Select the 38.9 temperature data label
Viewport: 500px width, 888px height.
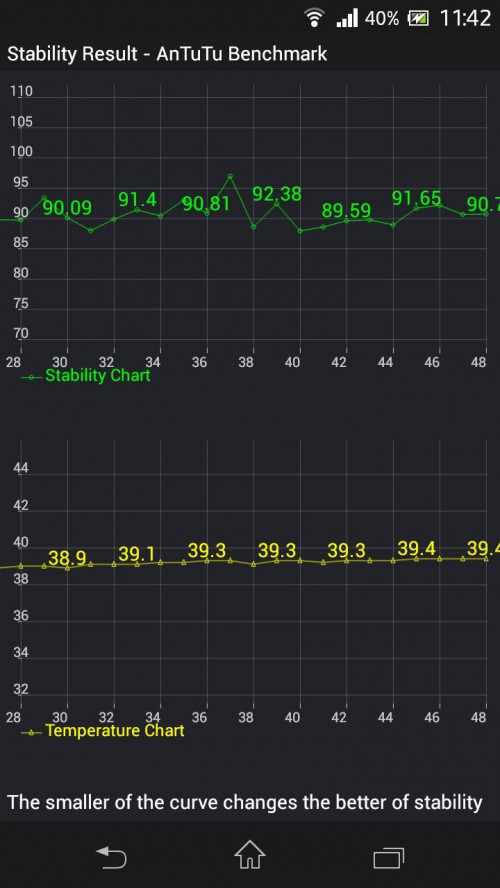coord(67,559)
